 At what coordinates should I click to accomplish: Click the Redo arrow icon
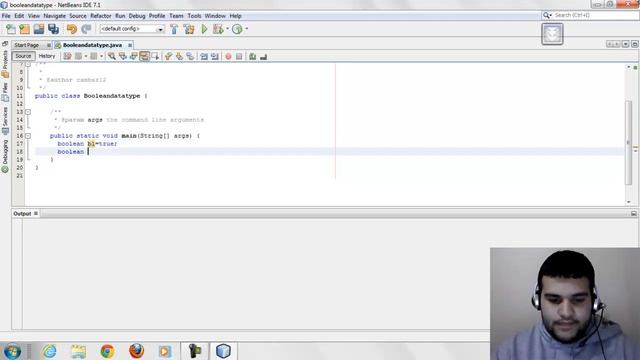[86, 29]
